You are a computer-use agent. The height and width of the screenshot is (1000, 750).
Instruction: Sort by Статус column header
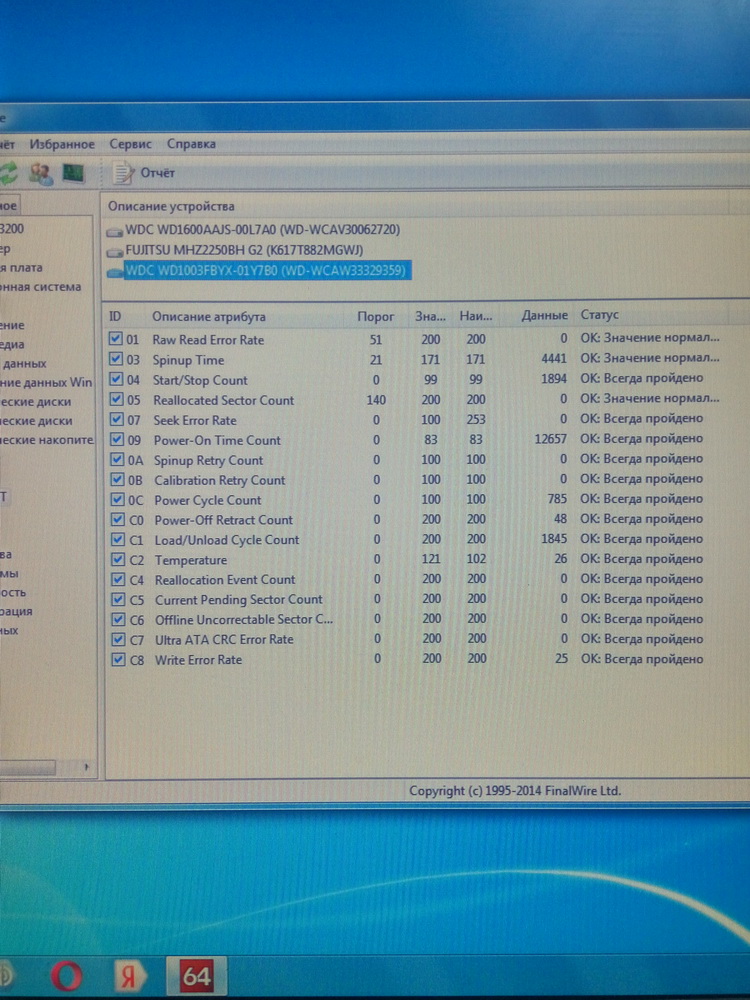[x=599, y=314]
